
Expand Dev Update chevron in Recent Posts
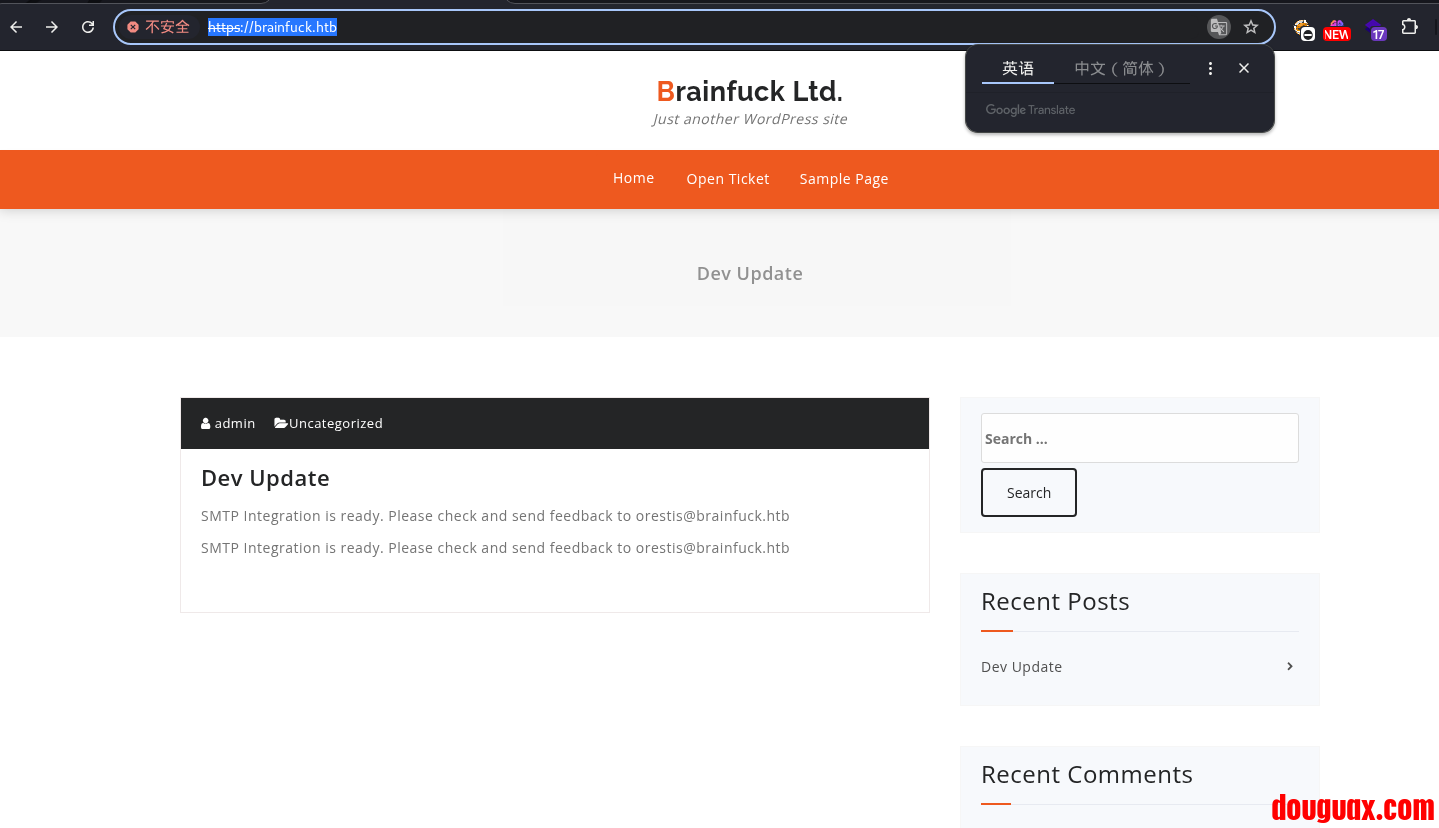pos(1290,666)
